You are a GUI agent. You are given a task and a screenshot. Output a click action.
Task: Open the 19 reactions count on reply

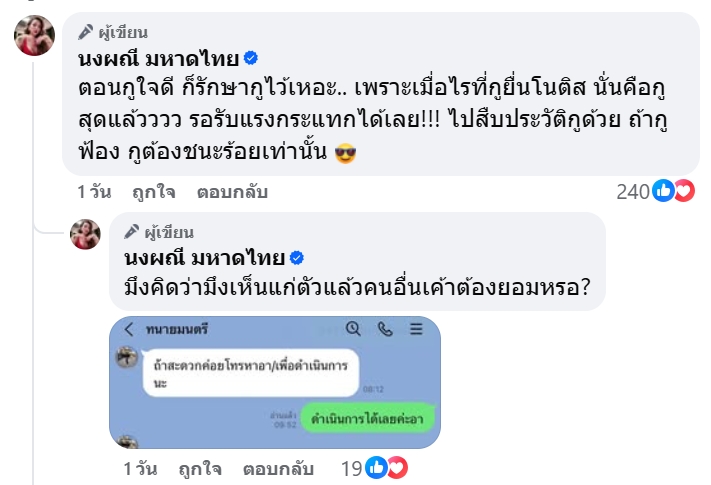(x=350, y=467)
